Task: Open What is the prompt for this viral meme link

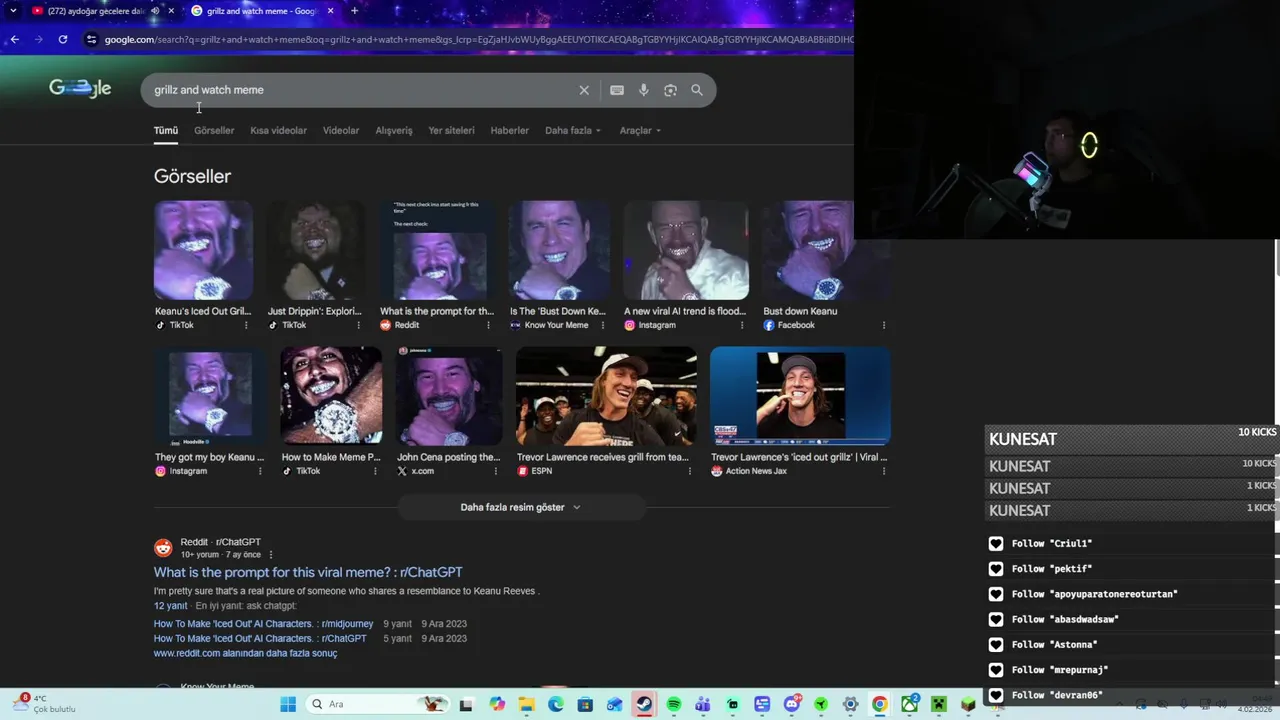Action: click(x=308, y=572)
